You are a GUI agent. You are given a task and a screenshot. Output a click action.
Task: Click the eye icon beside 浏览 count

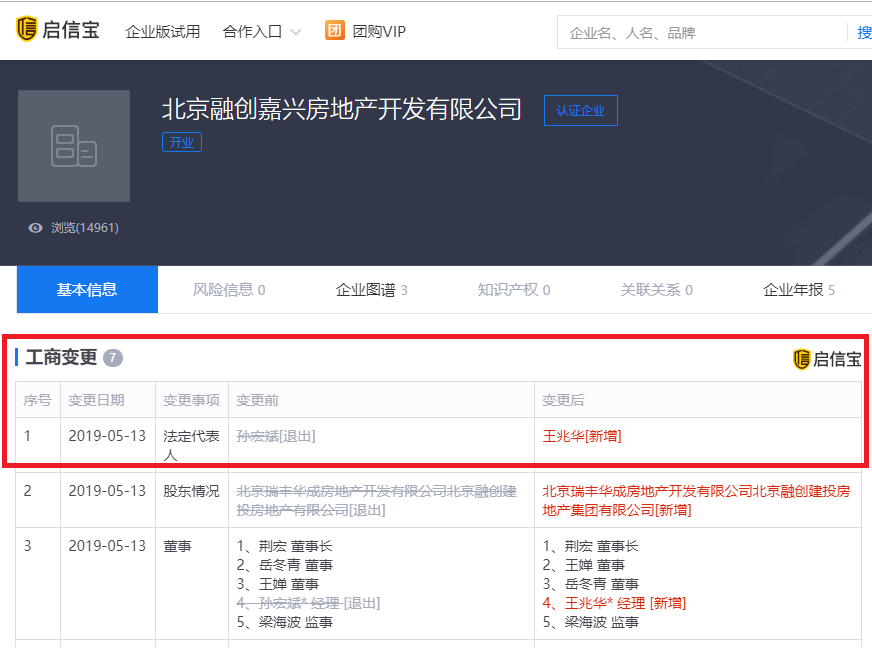tap(36, 228)
